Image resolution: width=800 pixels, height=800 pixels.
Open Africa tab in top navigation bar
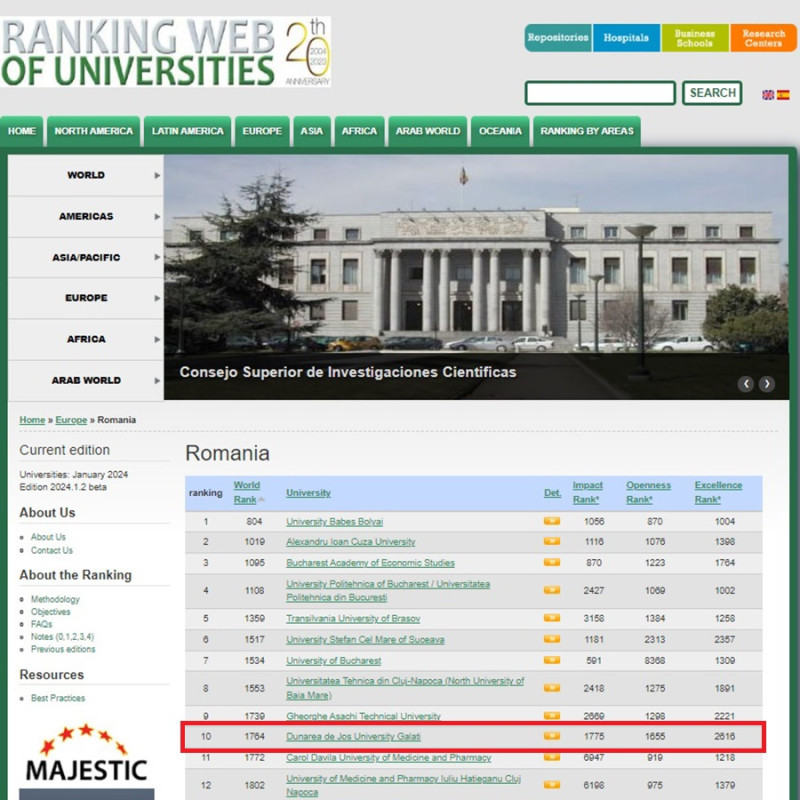click(359, 131)
